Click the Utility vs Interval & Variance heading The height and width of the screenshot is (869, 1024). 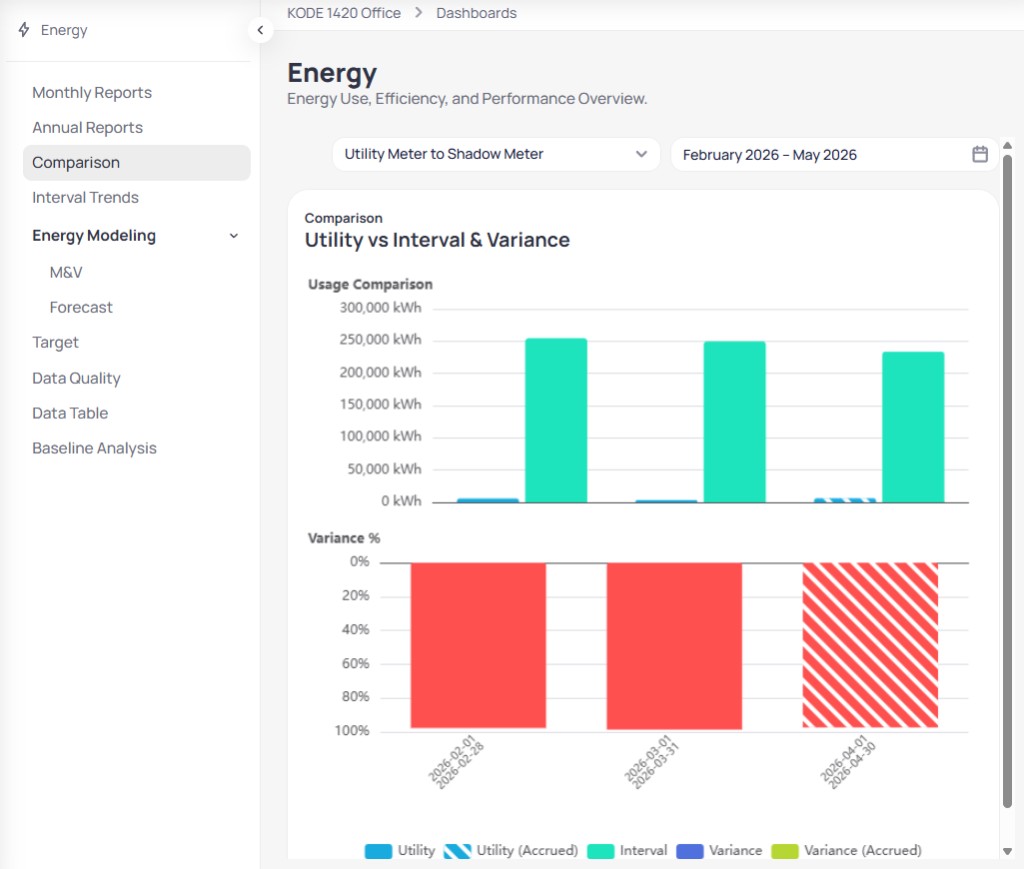(x=437, y=240)
